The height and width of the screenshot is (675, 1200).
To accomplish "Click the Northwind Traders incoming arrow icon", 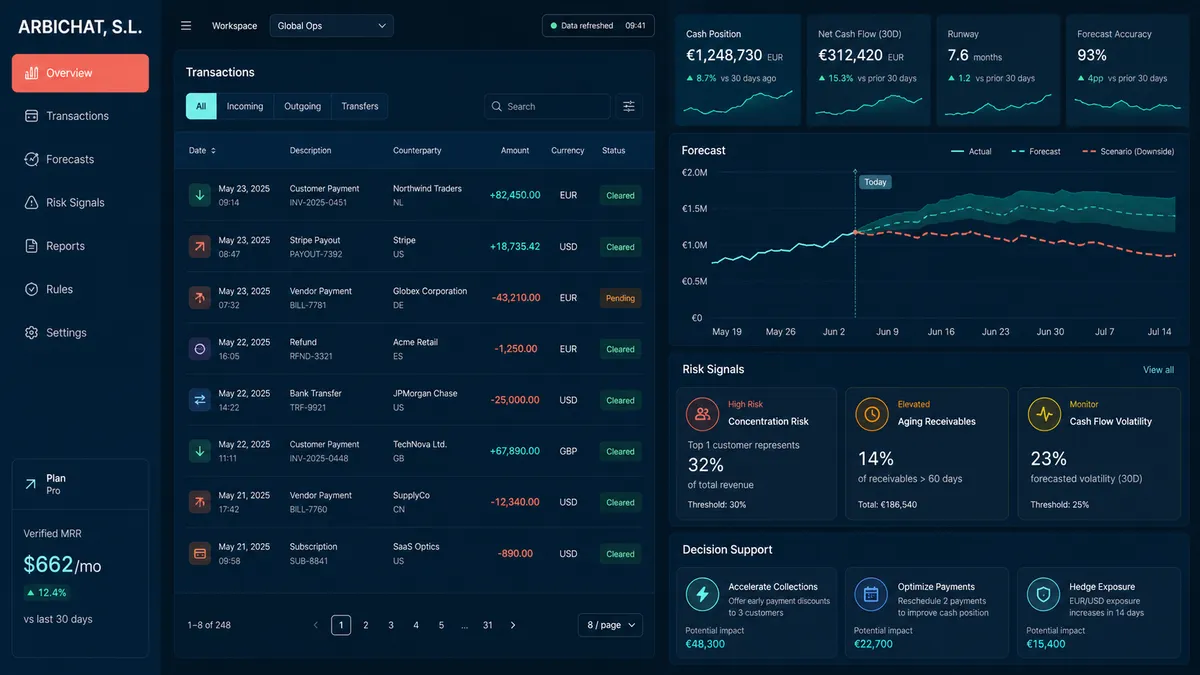I will tap(200, 195).
